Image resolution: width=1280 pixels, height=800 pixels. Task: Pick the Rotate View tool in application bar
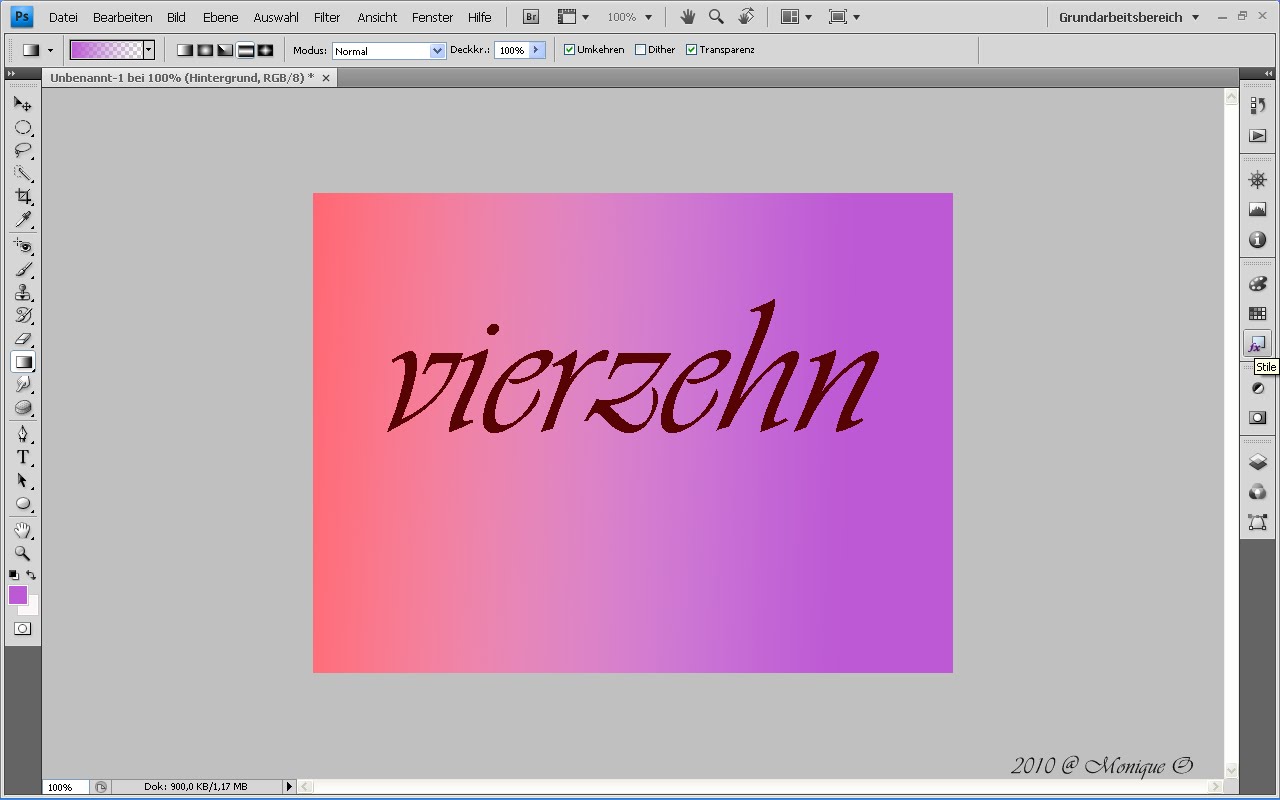pos(746,17)
